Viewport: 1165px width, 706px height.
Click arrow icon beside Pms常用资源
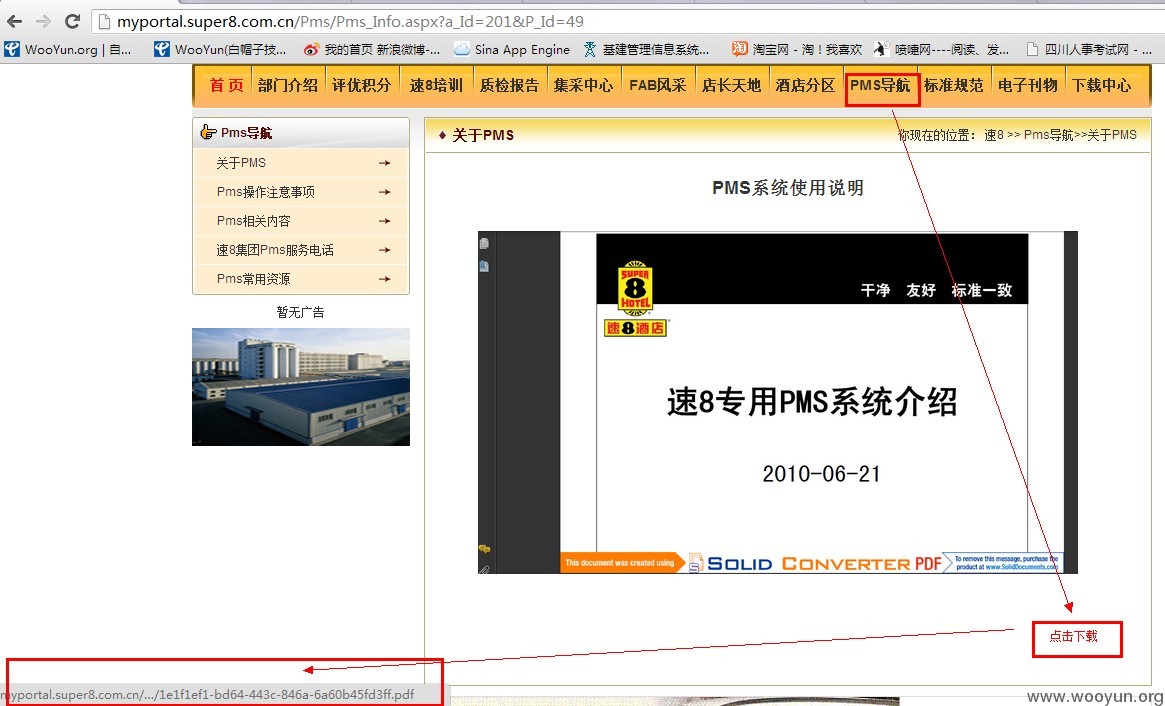click(x=384, y=279)
